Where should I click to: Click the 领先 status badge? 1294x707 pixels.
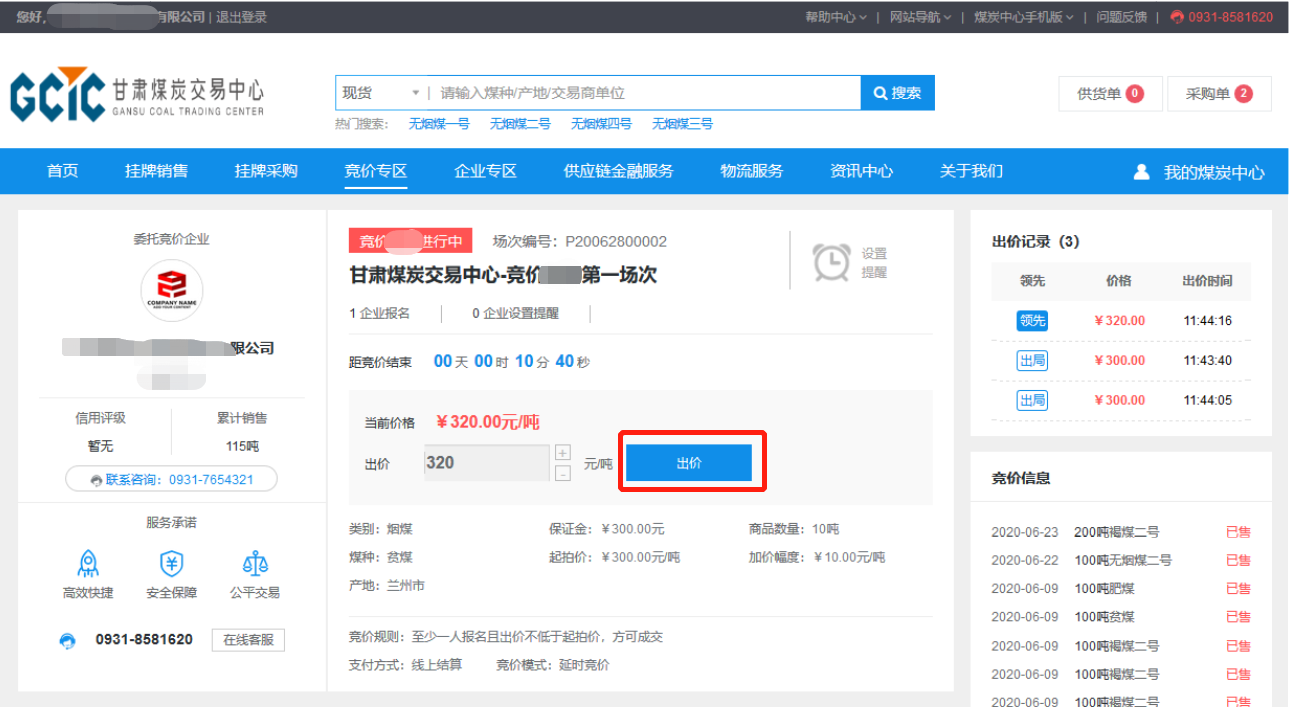(x=1032, y=321)
